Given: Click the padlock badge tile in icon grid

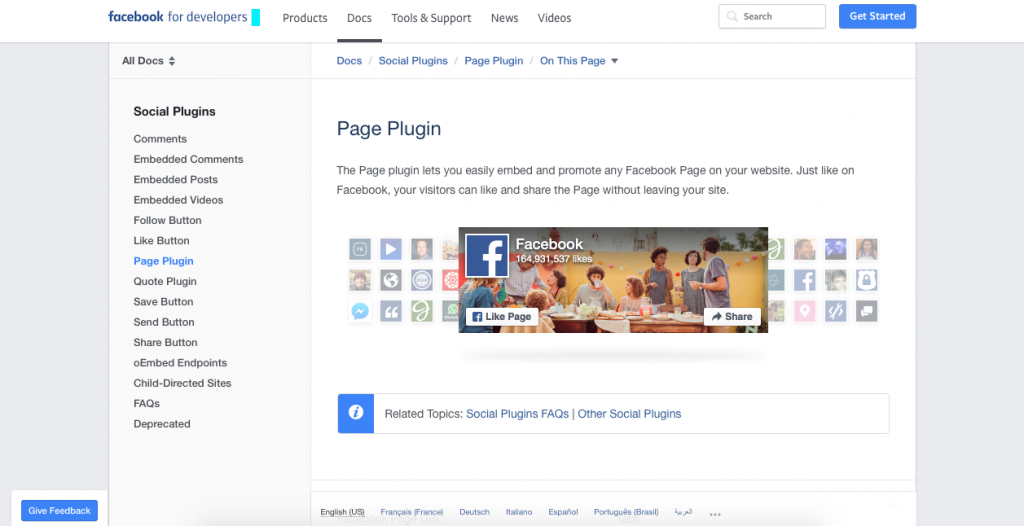Looking at the screenshot, I should click(867, 280).
